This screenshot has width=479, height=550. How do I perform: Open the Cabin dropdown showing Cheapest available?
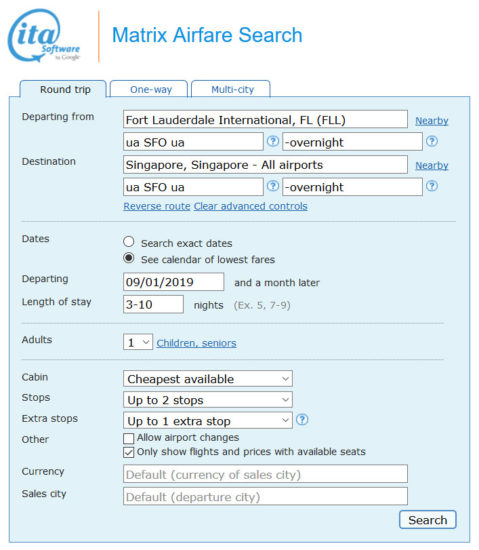click(208, 379)
